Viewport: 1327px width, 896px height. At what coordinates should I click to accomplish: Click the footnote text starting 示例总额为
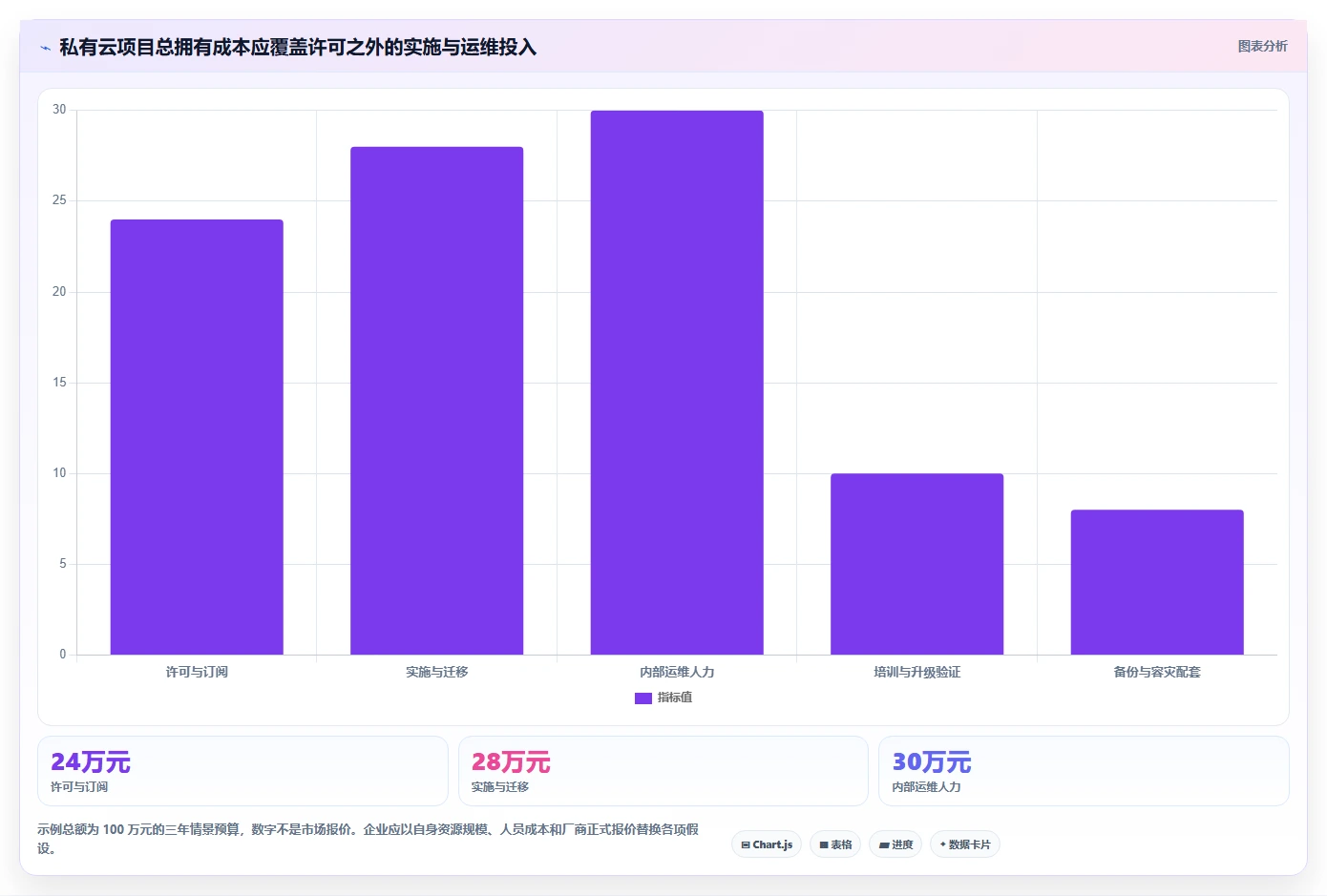pos(369,839)
